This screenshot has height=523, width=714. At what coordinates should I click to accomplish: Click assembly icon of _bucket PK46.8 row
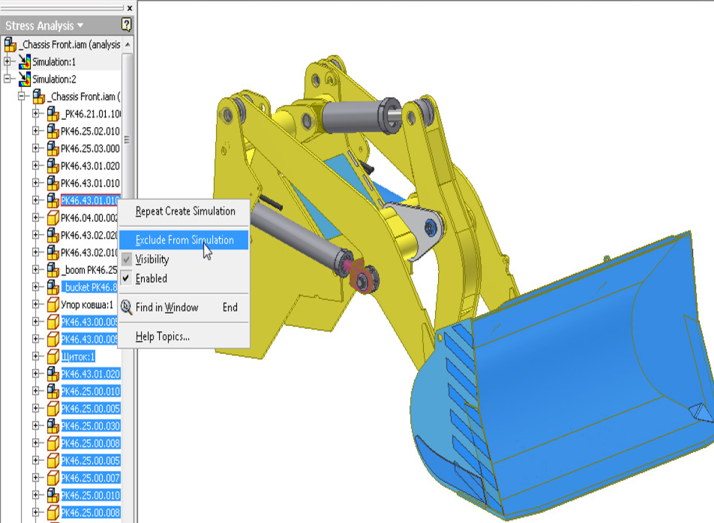(53, 287)
